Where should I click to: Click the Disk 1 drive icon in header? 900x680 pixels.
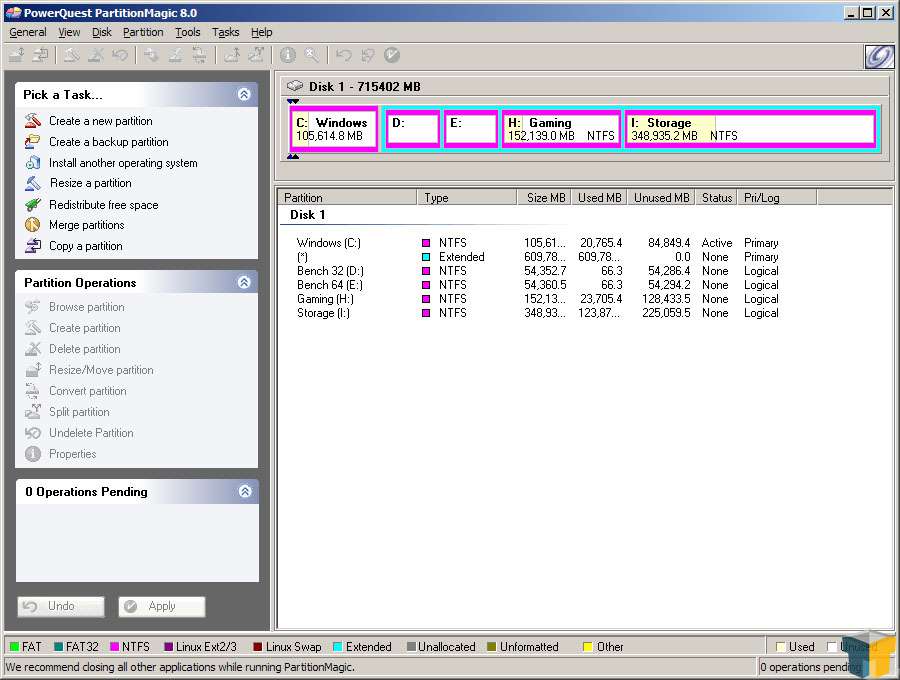[294, 86]
